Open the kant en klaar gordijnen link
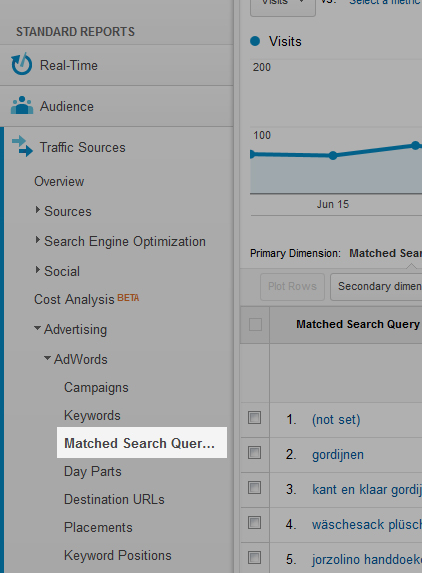Viewport: 422px width, 573px height. (367, 489)
